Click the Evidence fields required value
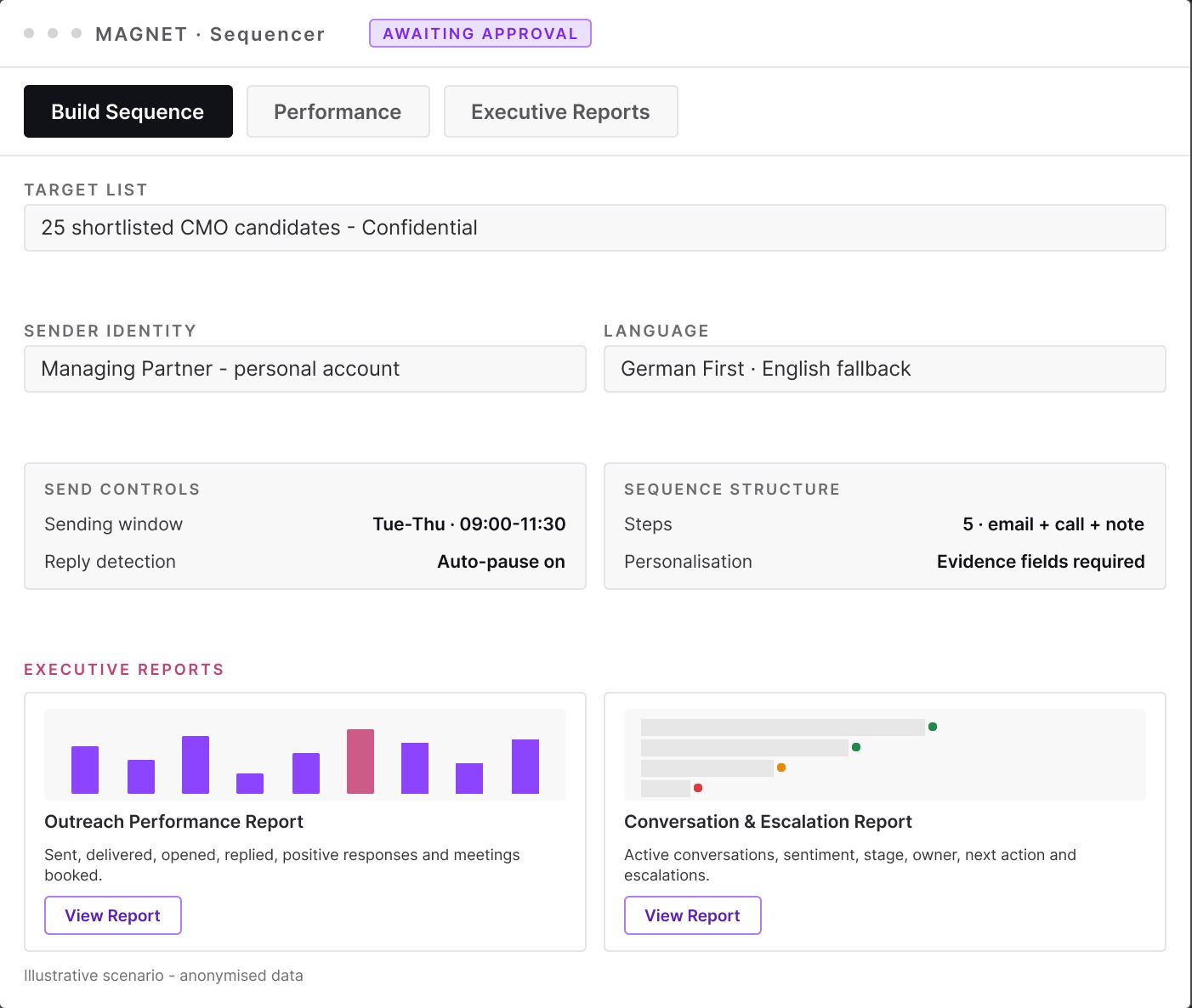Viewport: 1192px width, 1008px height. pyautogui.click(x=1041, y=562)
